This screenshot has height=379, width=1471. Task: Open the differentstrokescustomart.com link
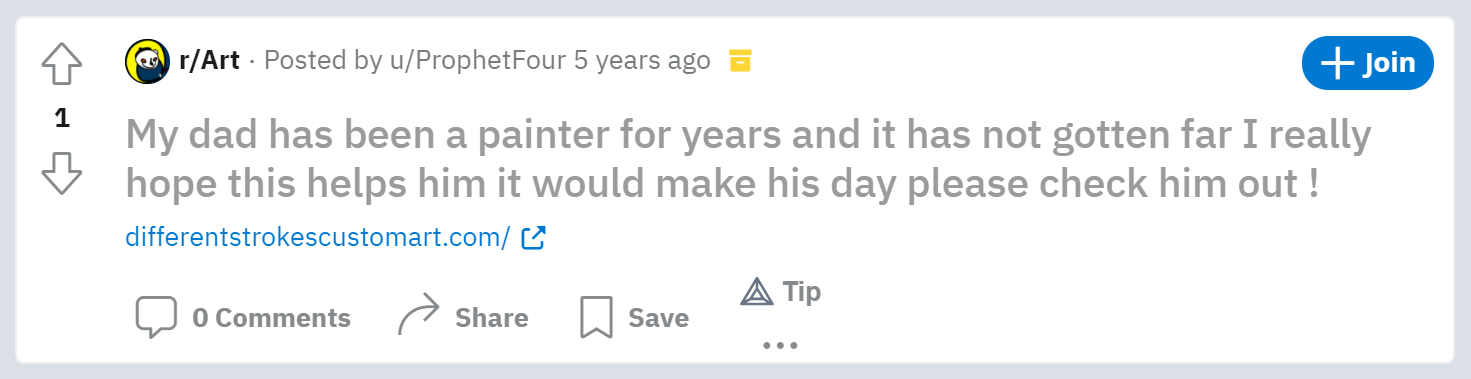click(318, 238)
